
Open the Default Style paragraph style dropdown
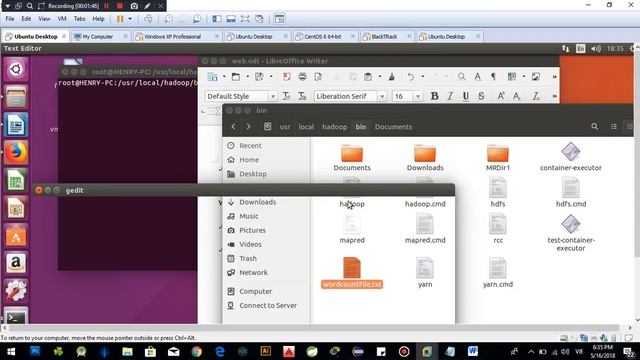tap(273, 96)
